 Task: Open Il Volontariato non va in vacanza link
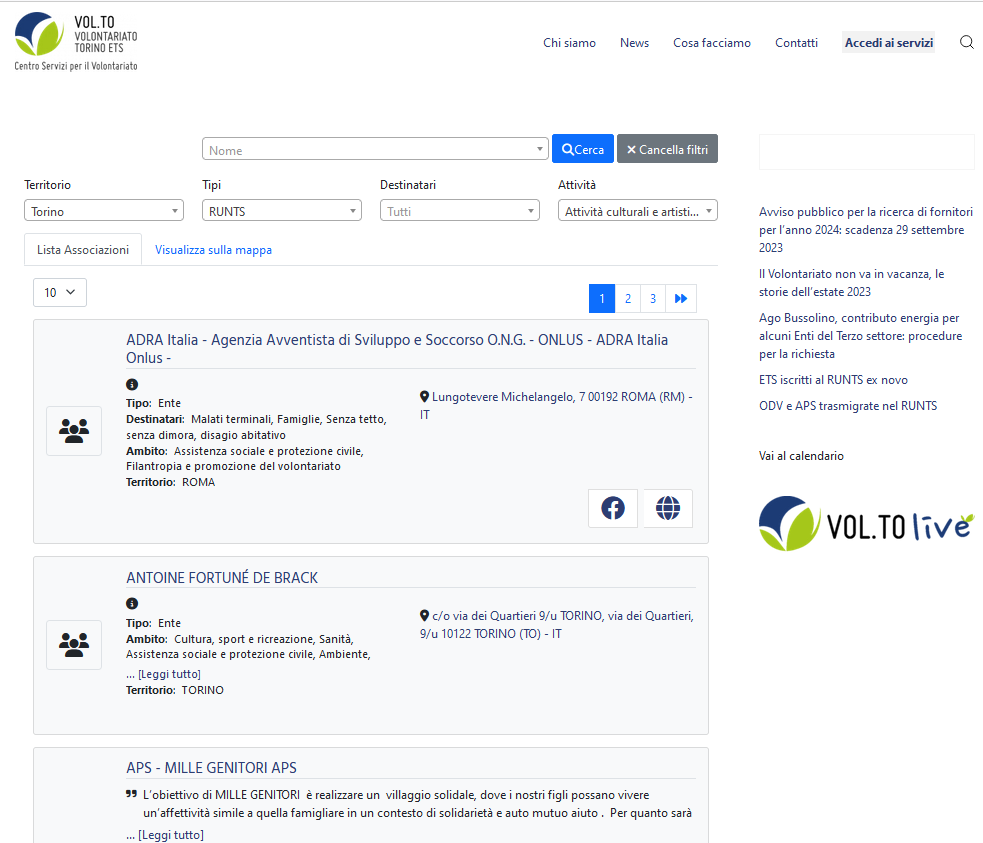point(851,283)
